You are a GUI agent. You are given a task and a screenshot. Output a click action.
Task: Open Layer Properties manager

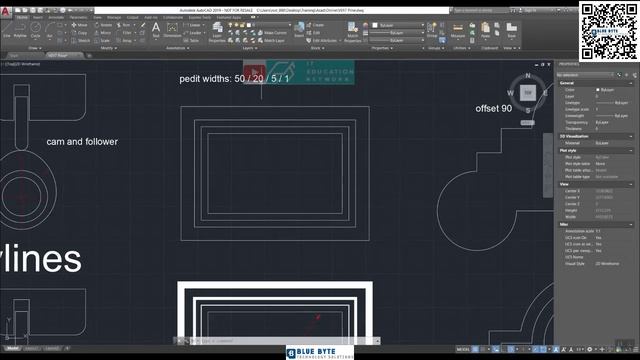[217, 32]
